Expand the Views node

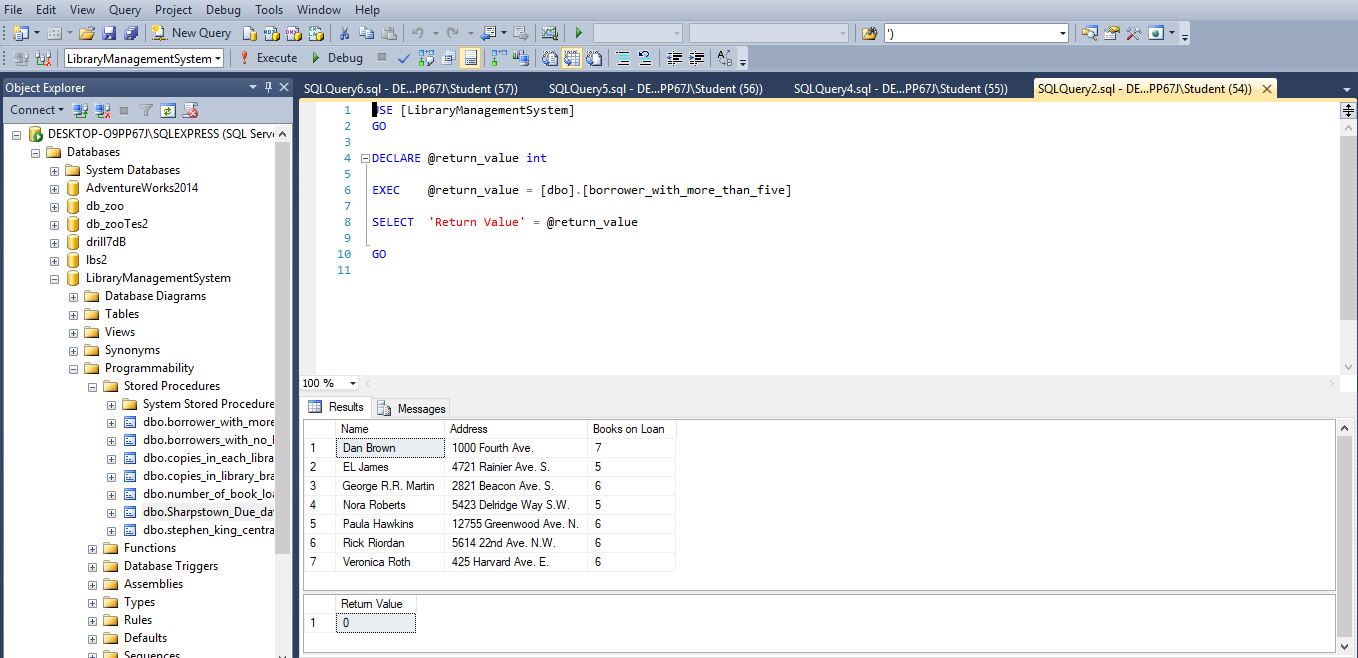point(73,333)
